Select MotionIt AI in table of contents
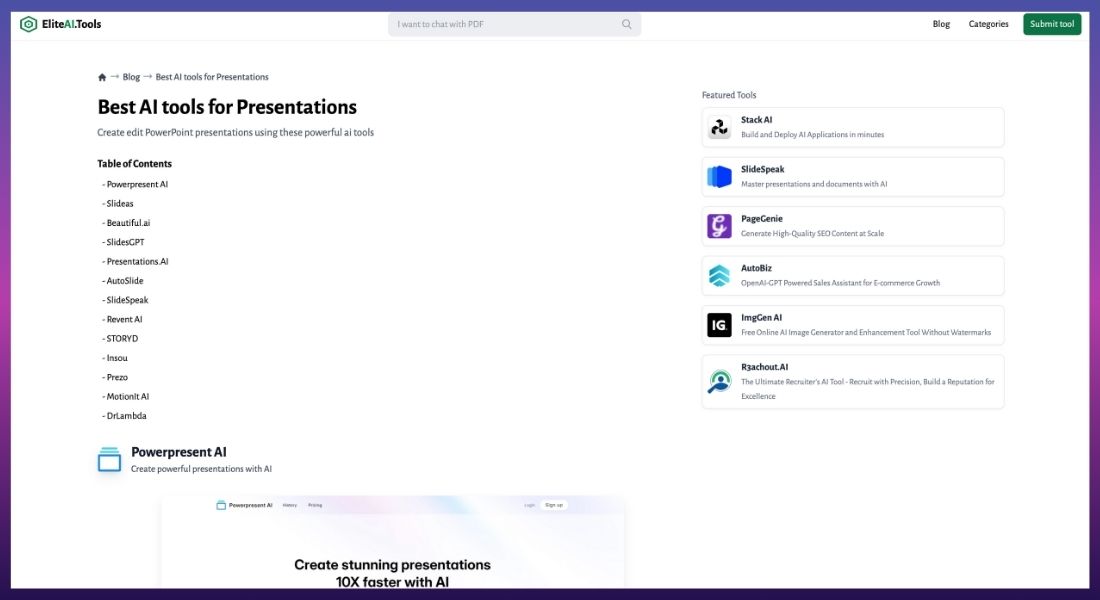 (x=127, y=396)
